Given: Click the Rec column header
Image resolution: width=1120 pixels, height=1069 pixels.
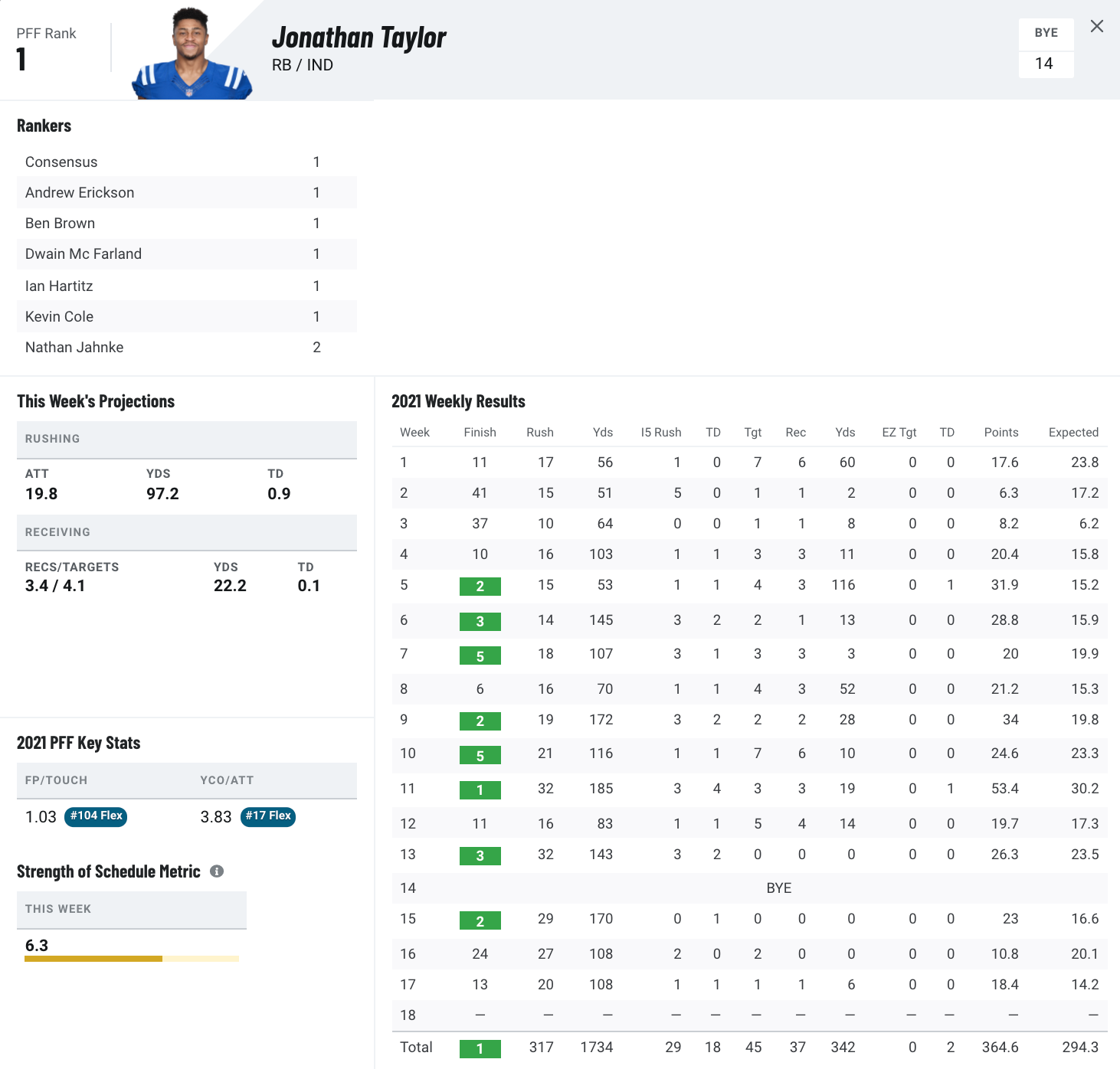Looking at the screenshot, I should [x=796, y=432].
